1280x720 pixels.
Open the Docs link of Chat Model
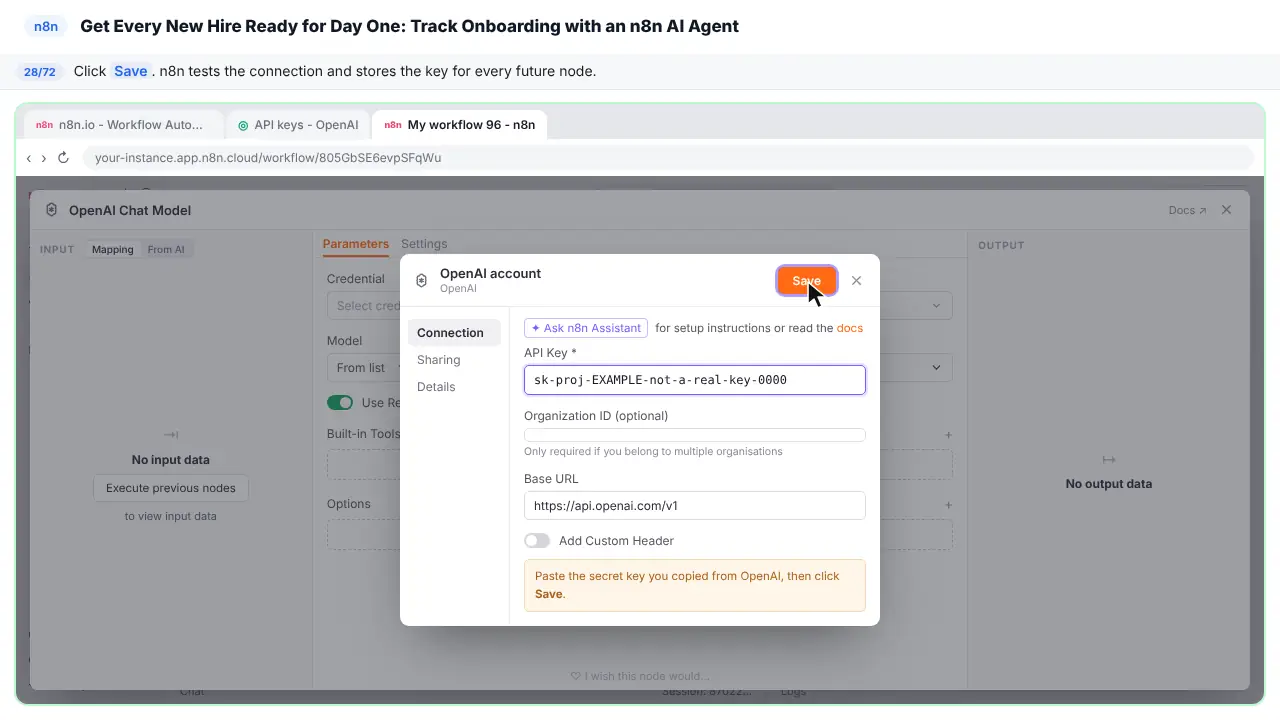(x=1187, y=211)
